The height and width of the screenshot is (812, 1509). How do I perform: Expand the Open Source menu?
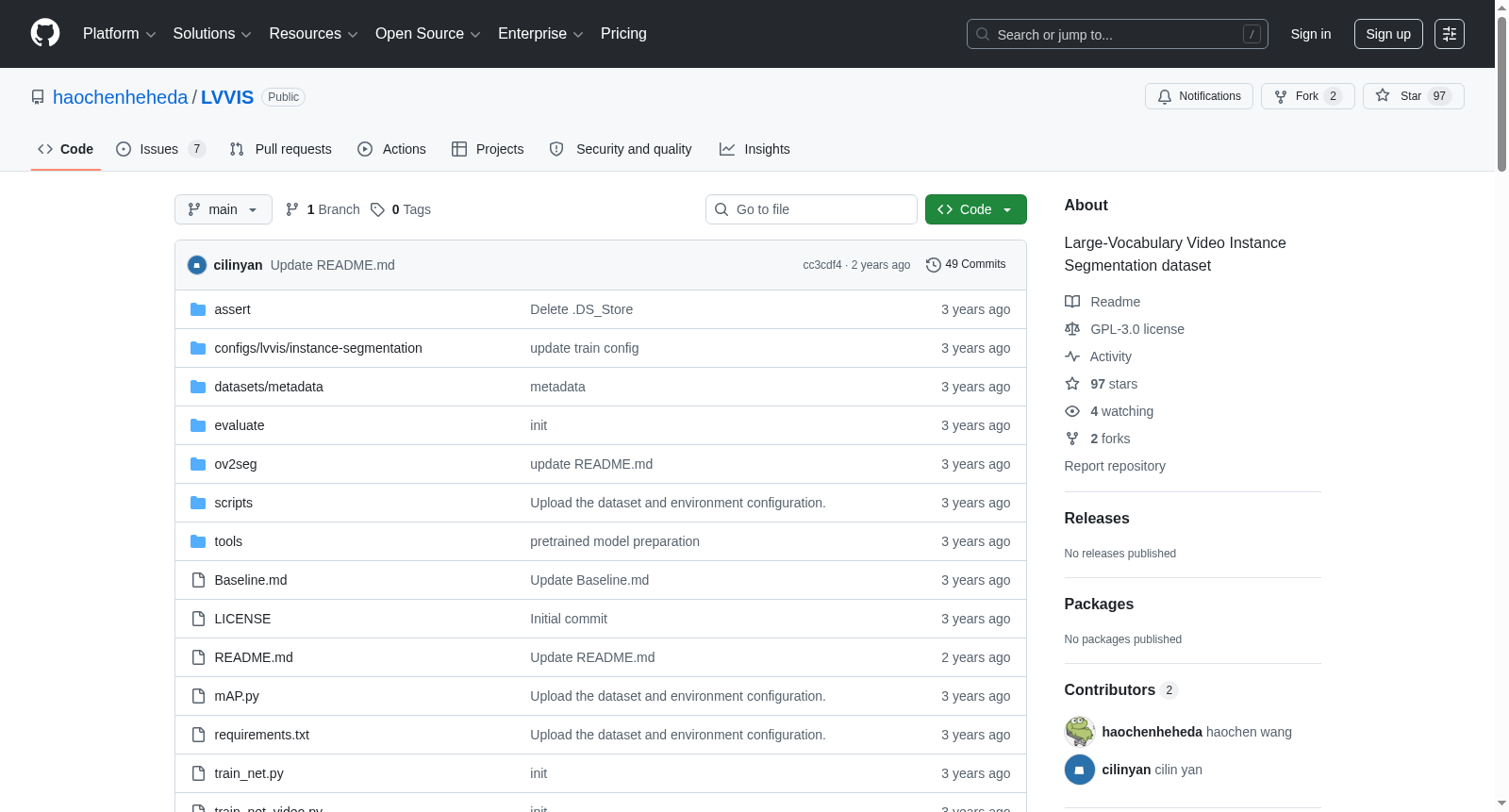(x=427, y=34)
